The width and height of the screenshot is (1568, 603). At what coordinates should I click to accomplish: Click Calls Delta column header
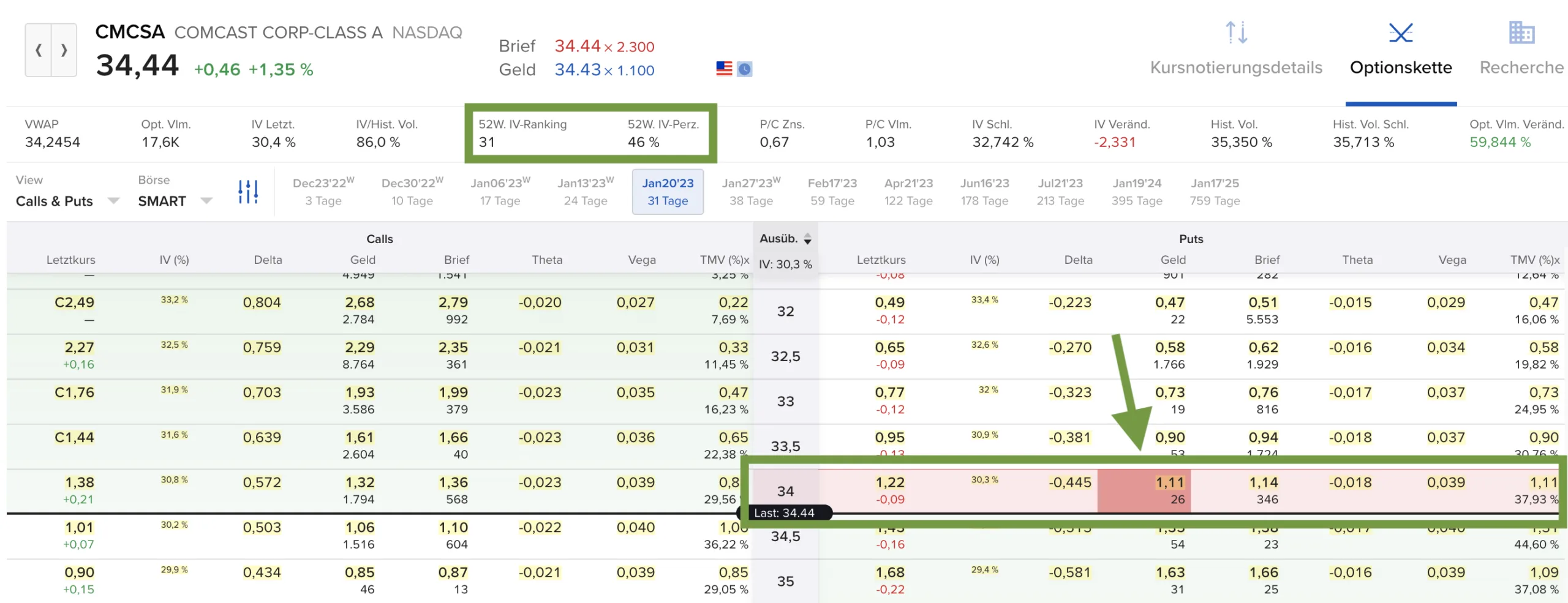(x=268, y=260)
